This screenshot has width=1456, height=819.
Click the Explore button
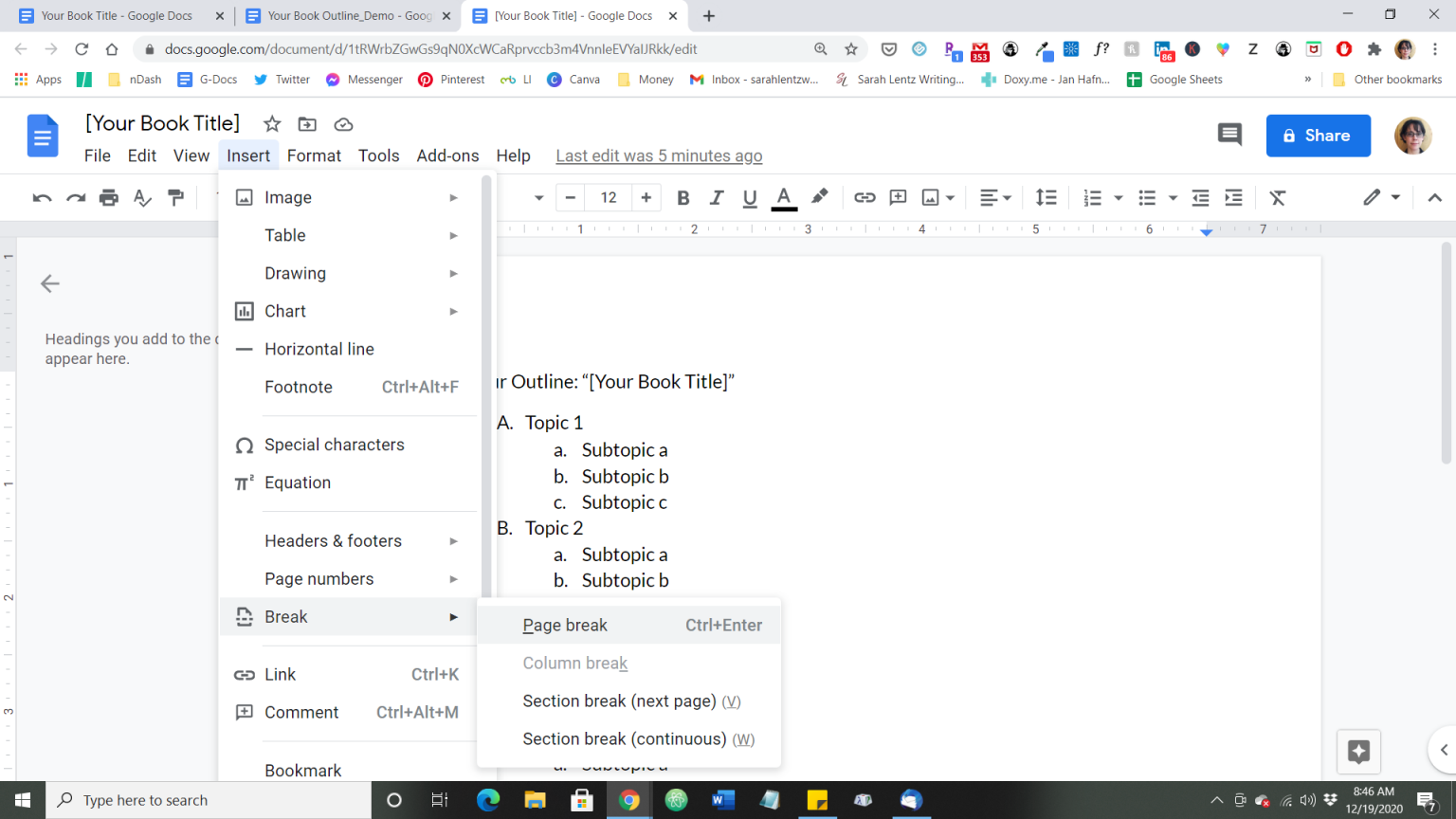[x=1358, y=752]
